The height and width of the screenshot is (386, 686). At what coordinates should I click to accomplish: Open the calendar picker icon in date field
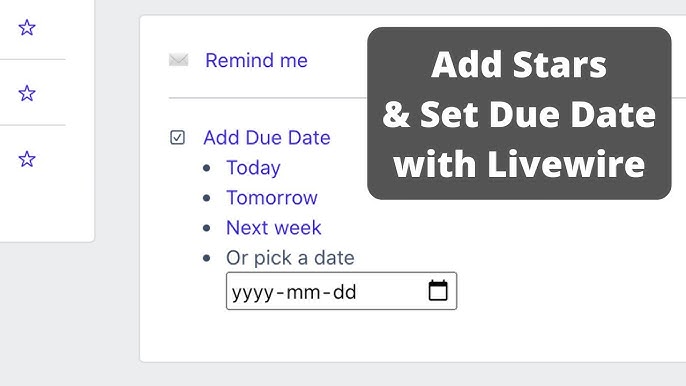(438, 291)
